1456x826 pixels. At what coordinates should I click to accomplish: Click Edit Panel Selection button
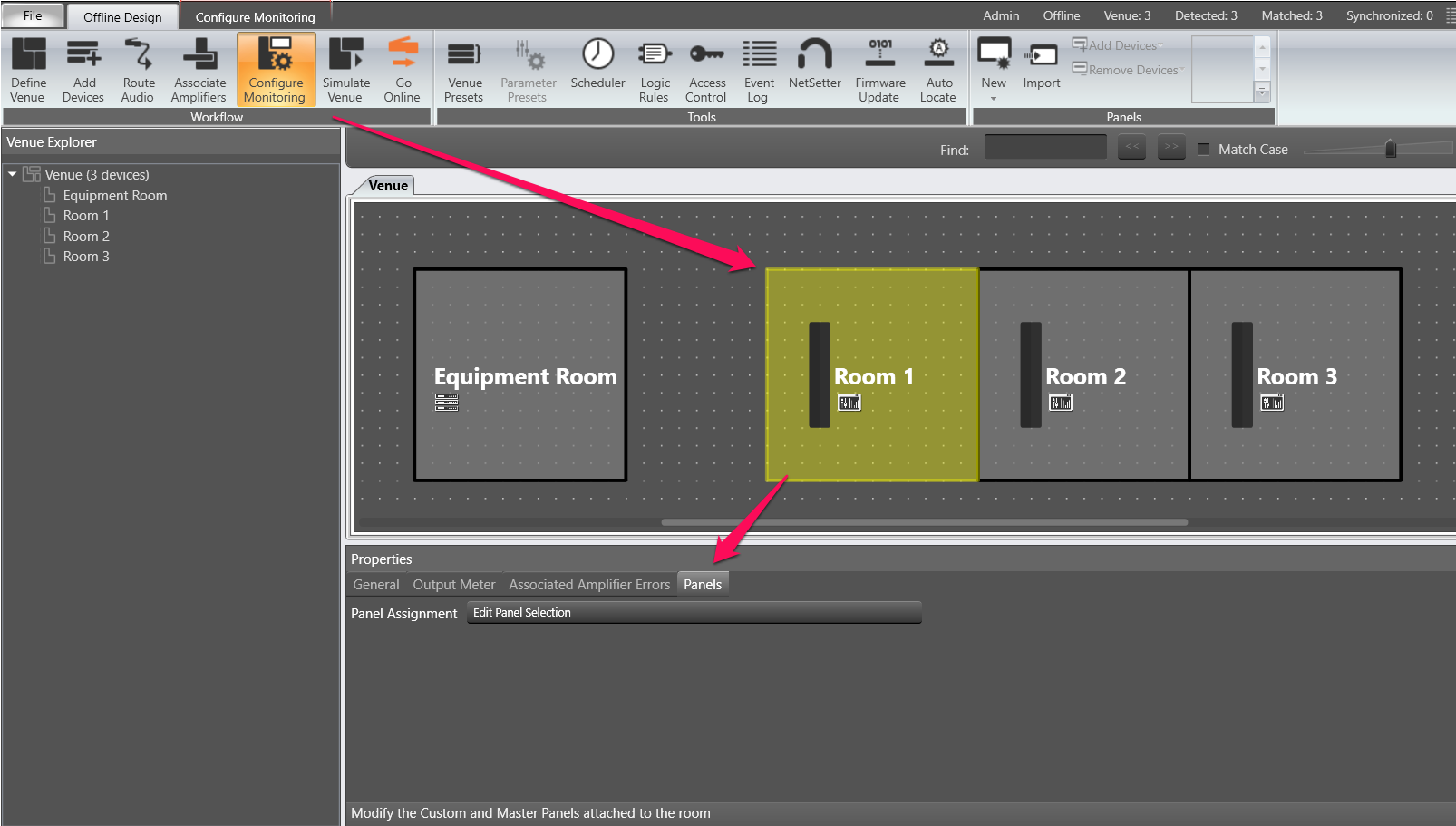tap(694, 613)
